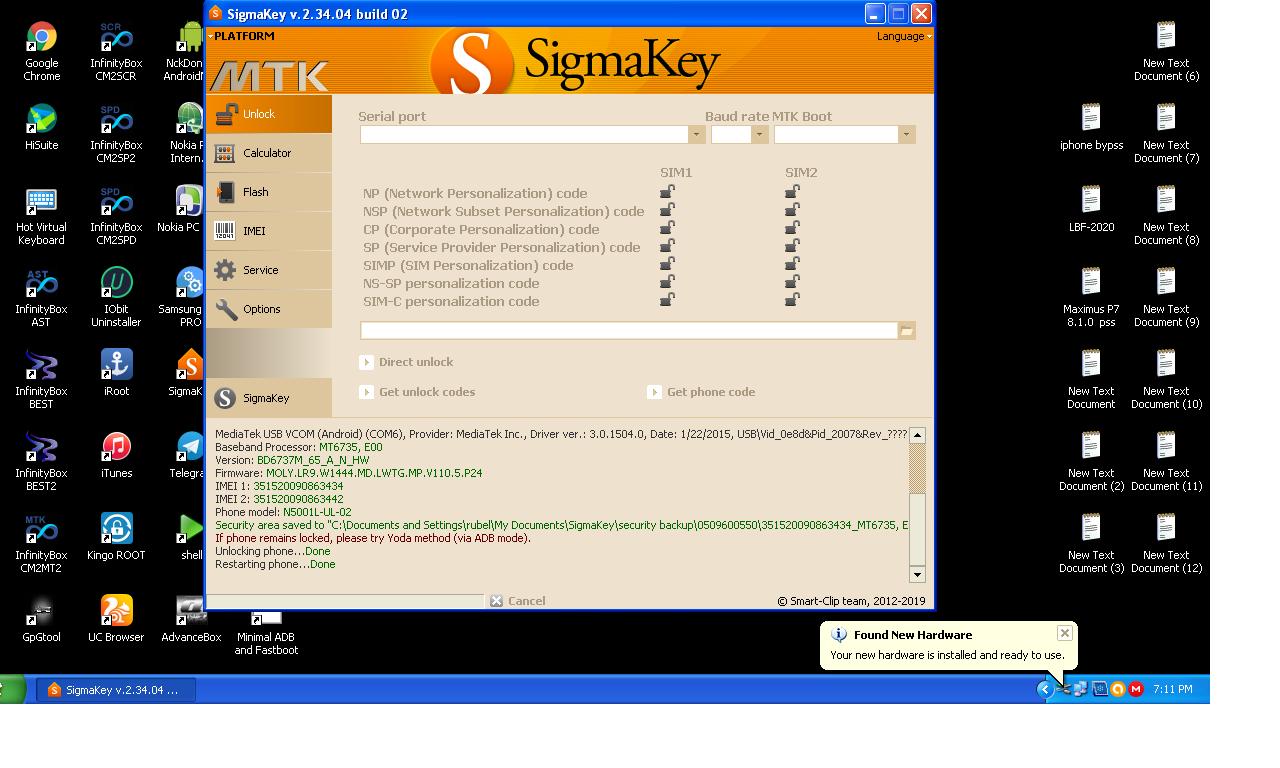Click the progress bar at bottom
This screenshot has width=1280, height=768.
(345, 601)
